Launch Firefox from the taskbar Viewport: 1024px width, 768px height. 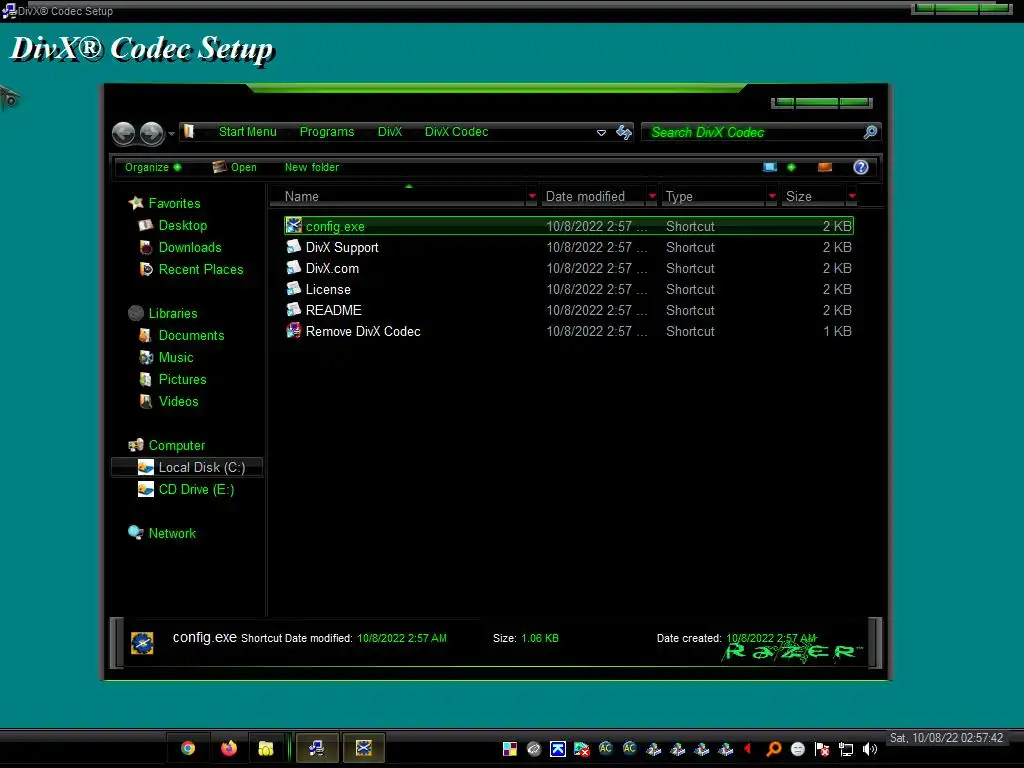point(229,748)
